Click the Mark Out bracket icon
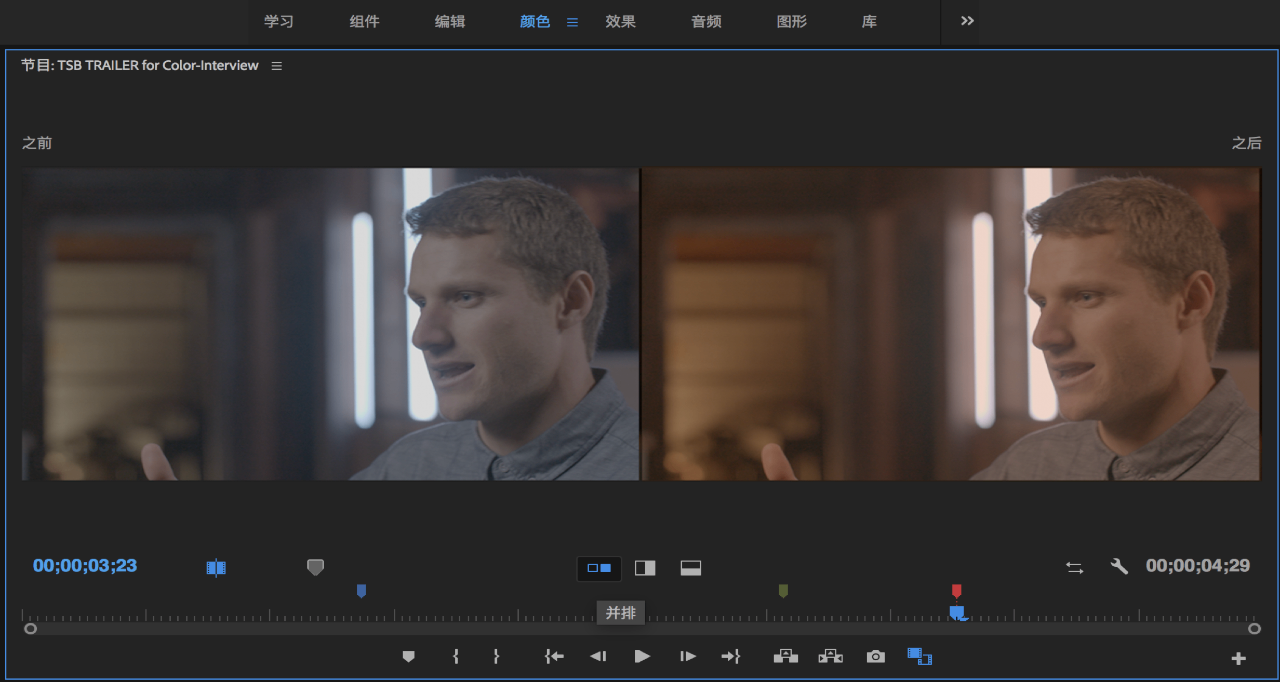 tap(496, 657)
